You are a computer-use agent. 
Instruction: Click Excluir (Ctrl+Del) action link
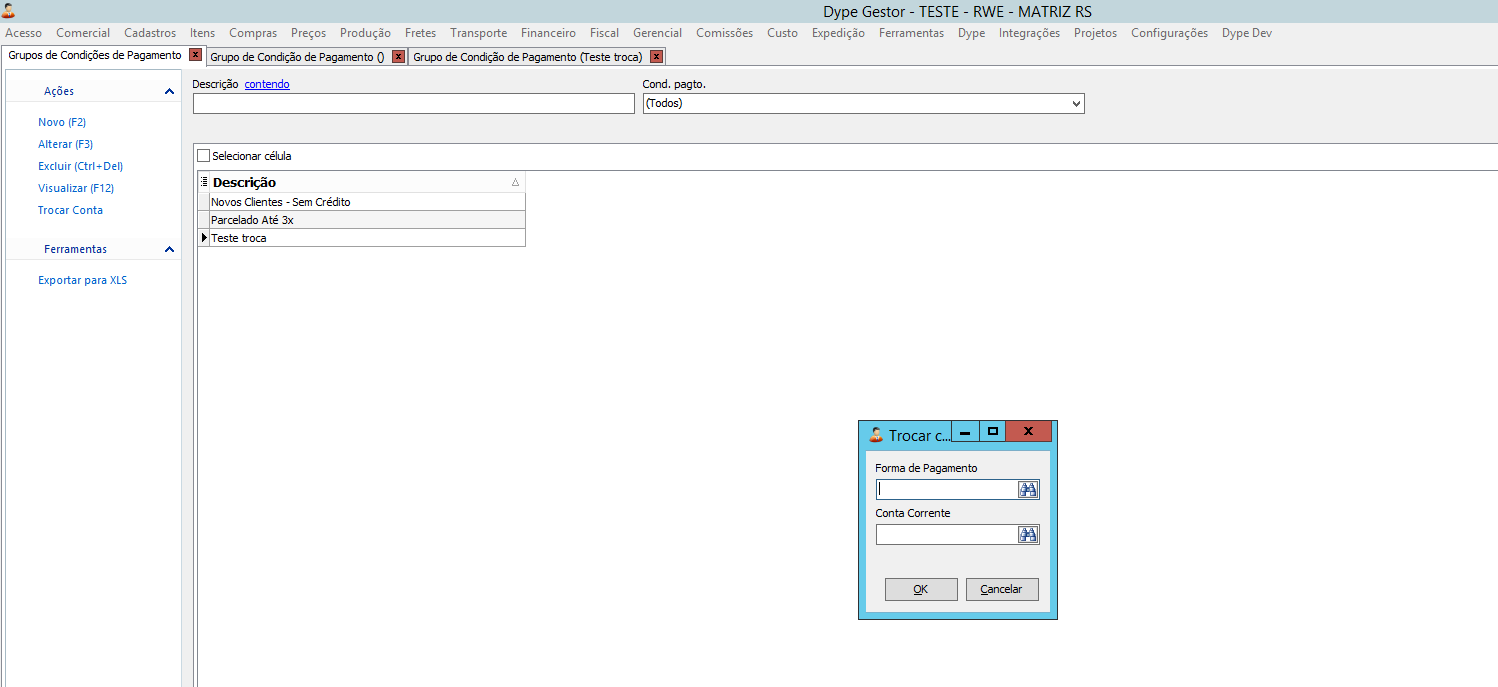coord(80,166)
